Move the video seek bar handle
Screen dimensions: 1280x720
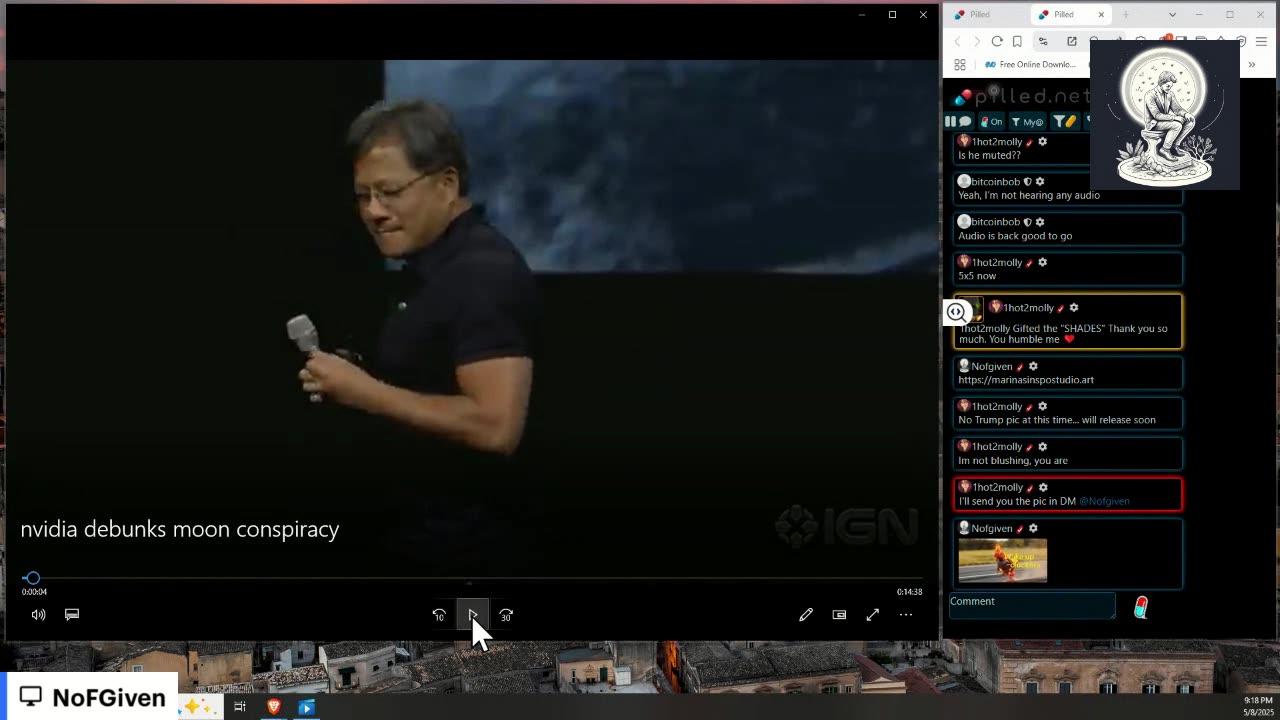click(32, 578)
